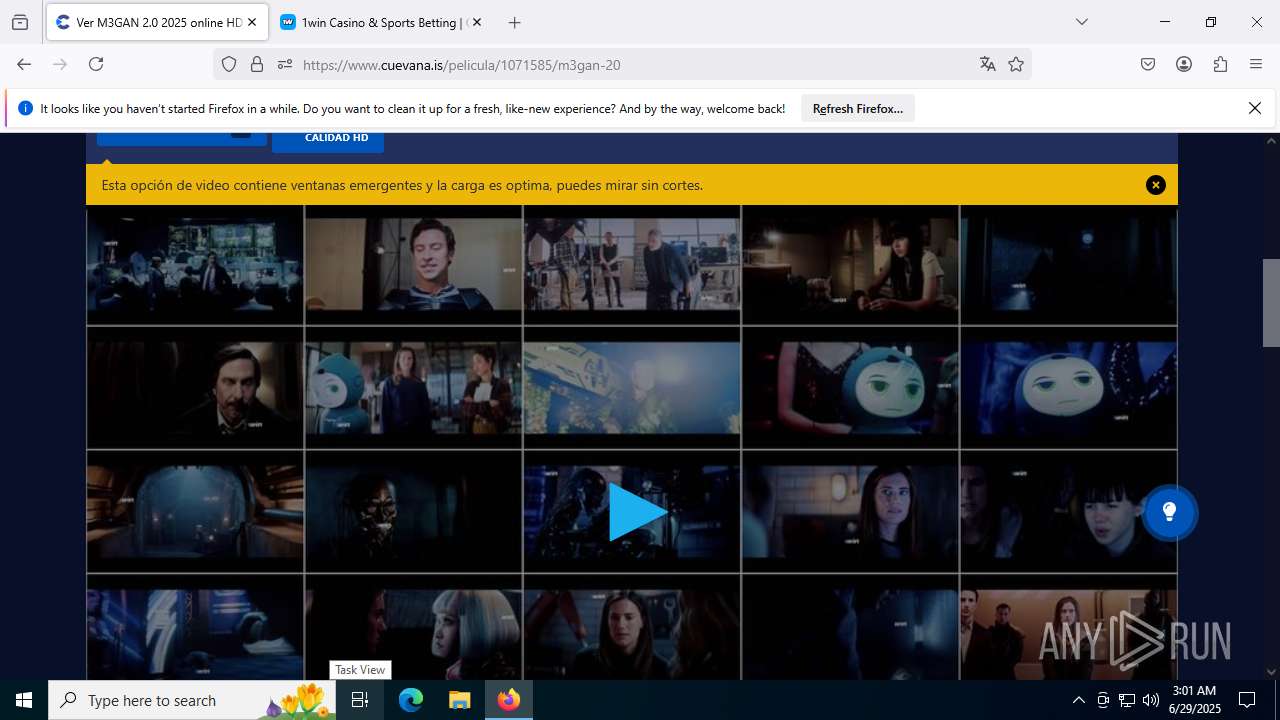Open the Firefox Extensions menu
Image resolution: width=1280 pixels, height=720 pixels.
(1220, 64)
